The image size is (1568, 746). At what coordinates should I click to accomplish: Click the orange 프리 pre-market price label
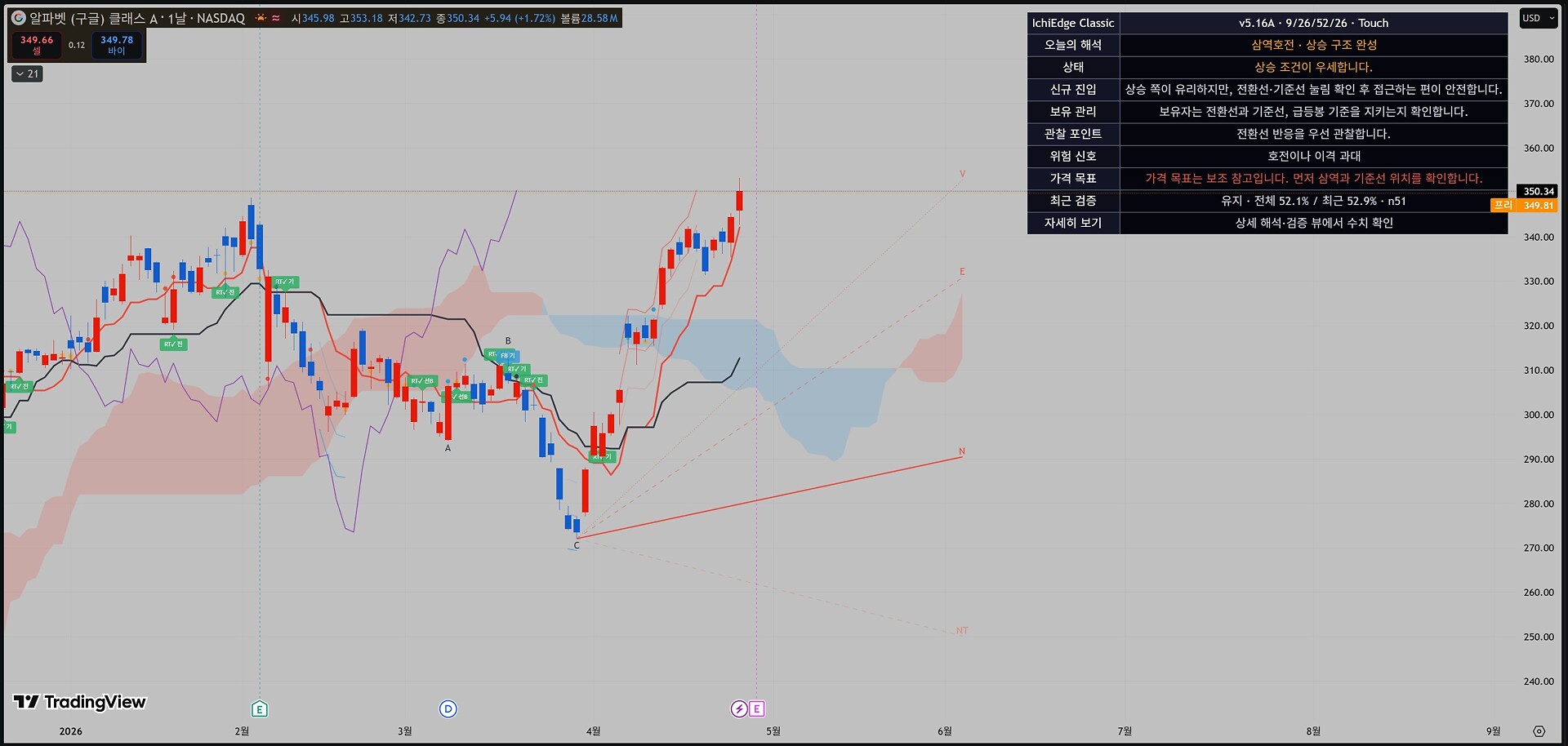[x=1503, y=206]
